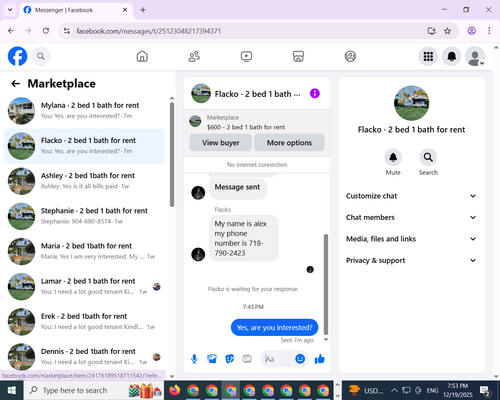Open Chrome's three-dot menu
This screenshot has height=400, width=500.
tap(489, 31)
